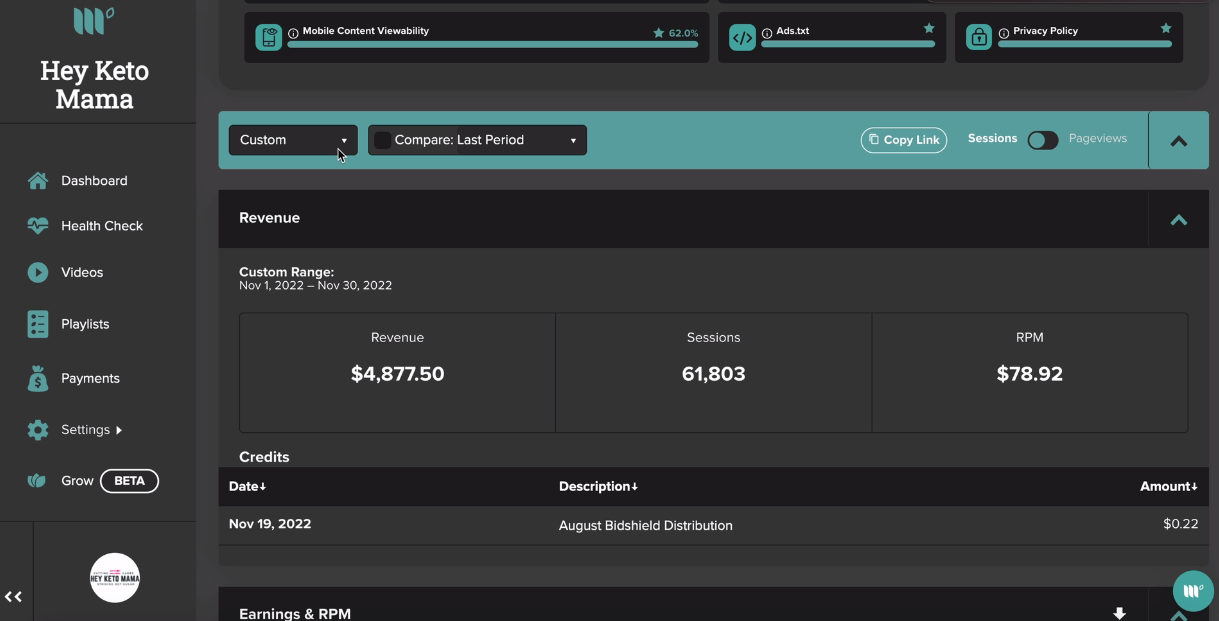Open the Custom date range dropdown
Screen dimensions: 1219x621
(293, 140)
